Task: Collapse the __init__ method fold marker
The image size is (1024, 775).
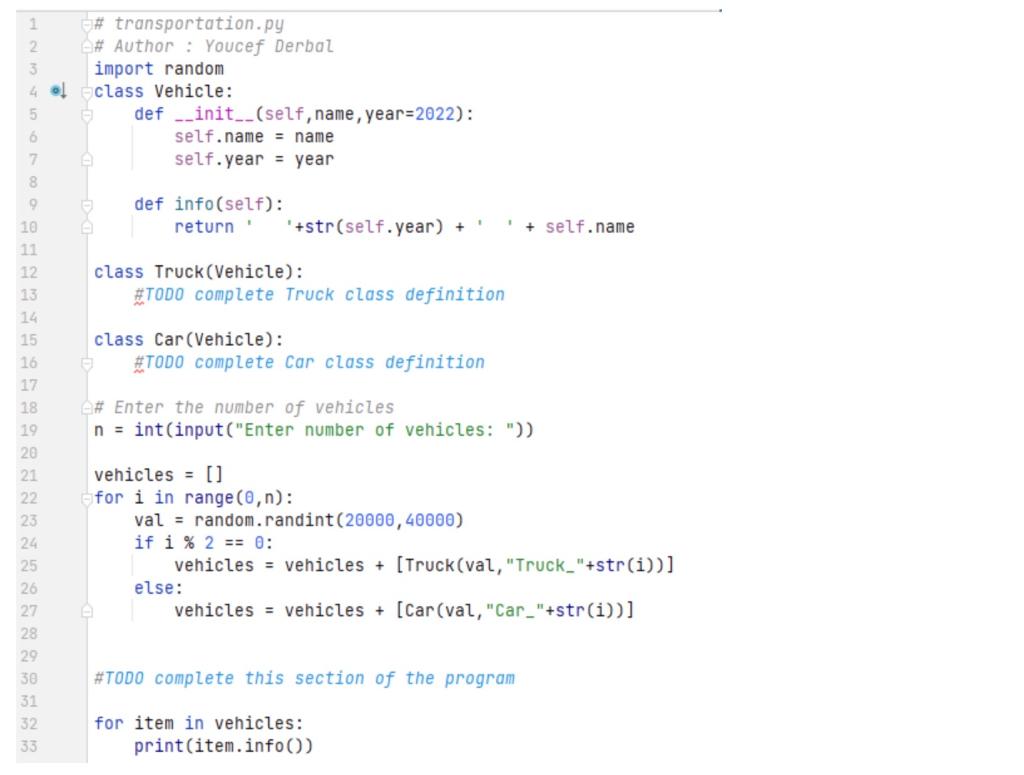Action: pos(87,115)
